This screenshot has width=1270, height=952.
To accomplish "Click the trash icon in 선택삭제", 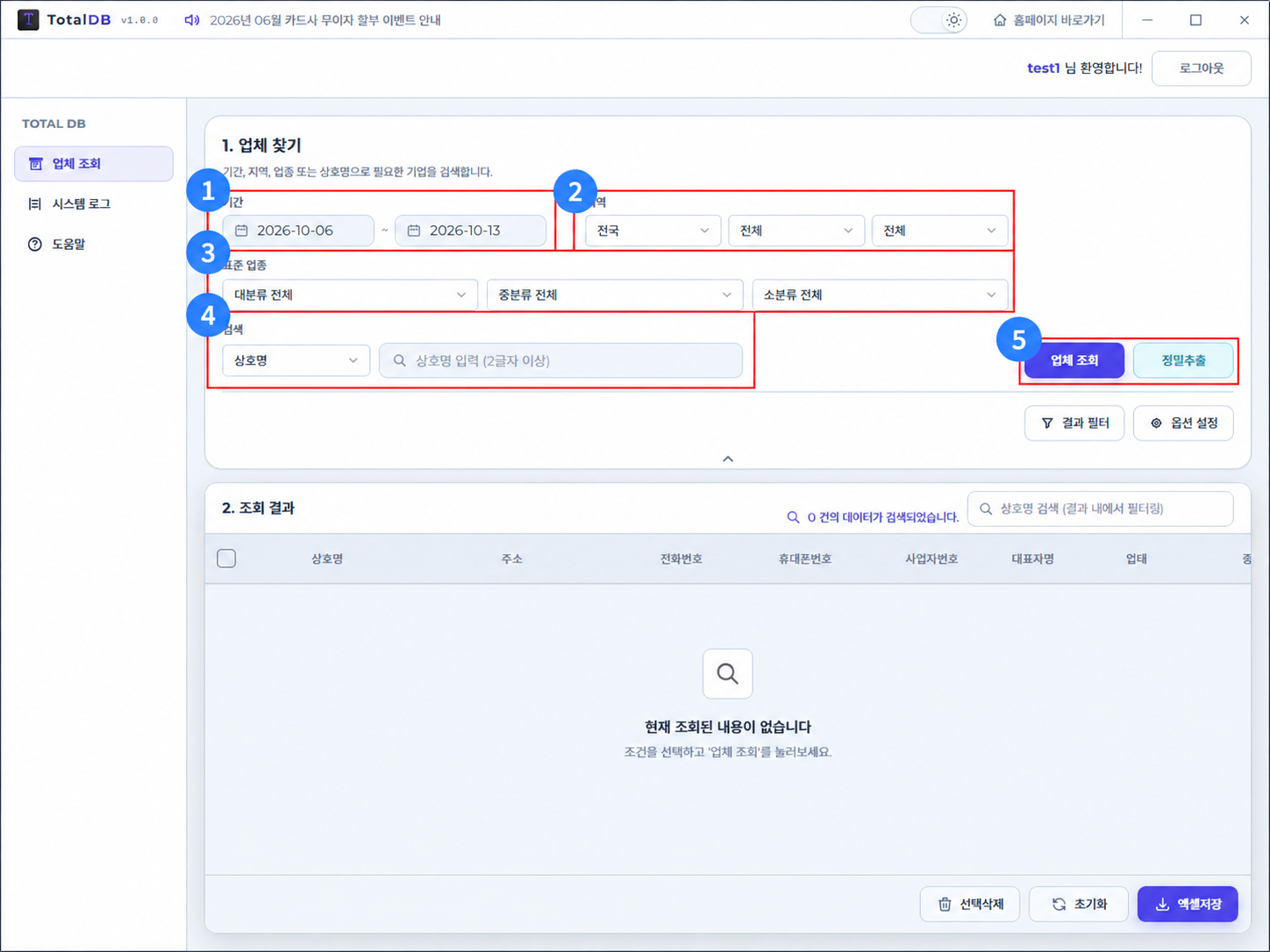I will (945, 905).
